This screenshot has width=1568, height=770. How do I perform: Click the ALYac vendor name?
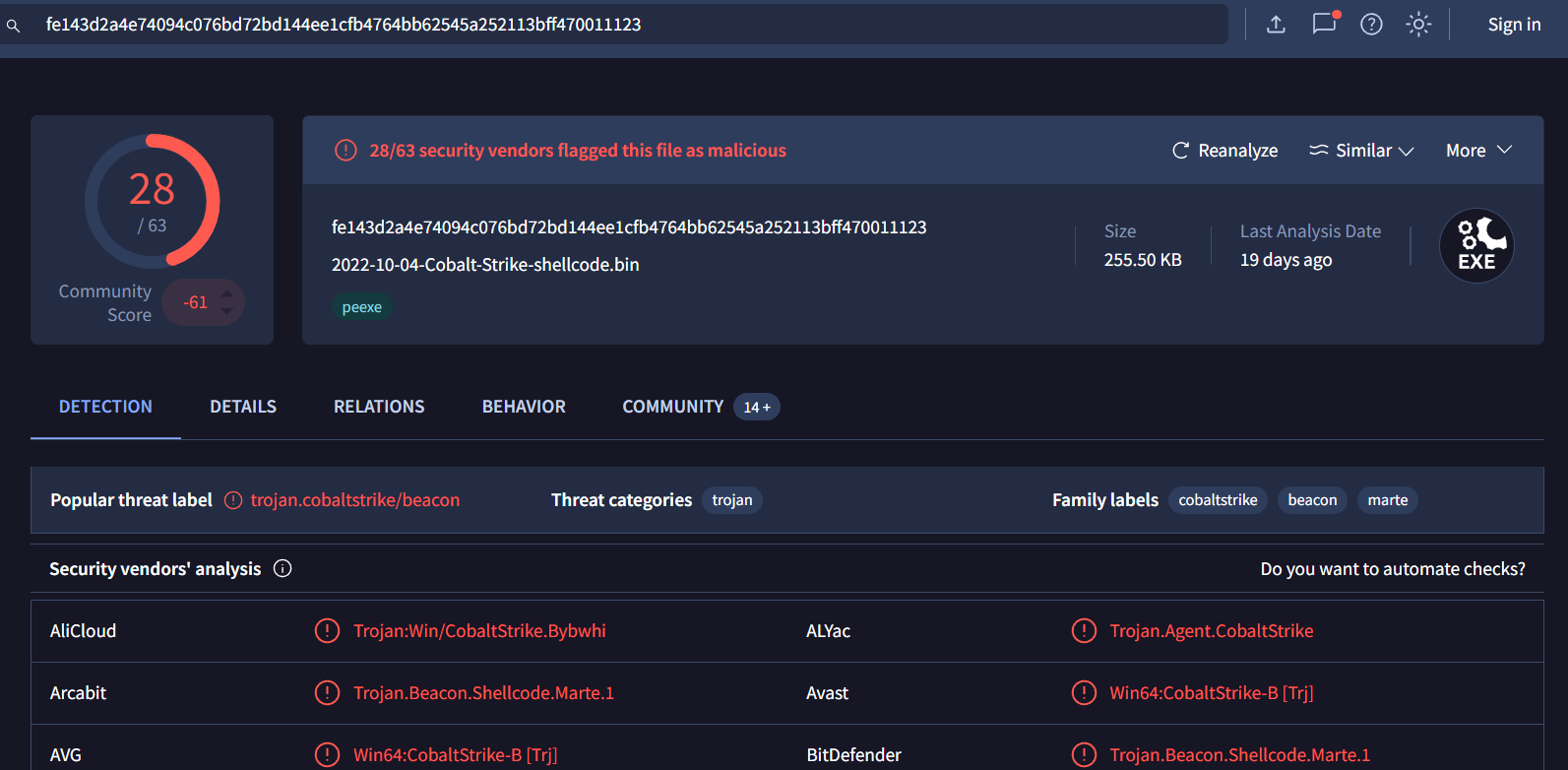(x=828, y=631)
